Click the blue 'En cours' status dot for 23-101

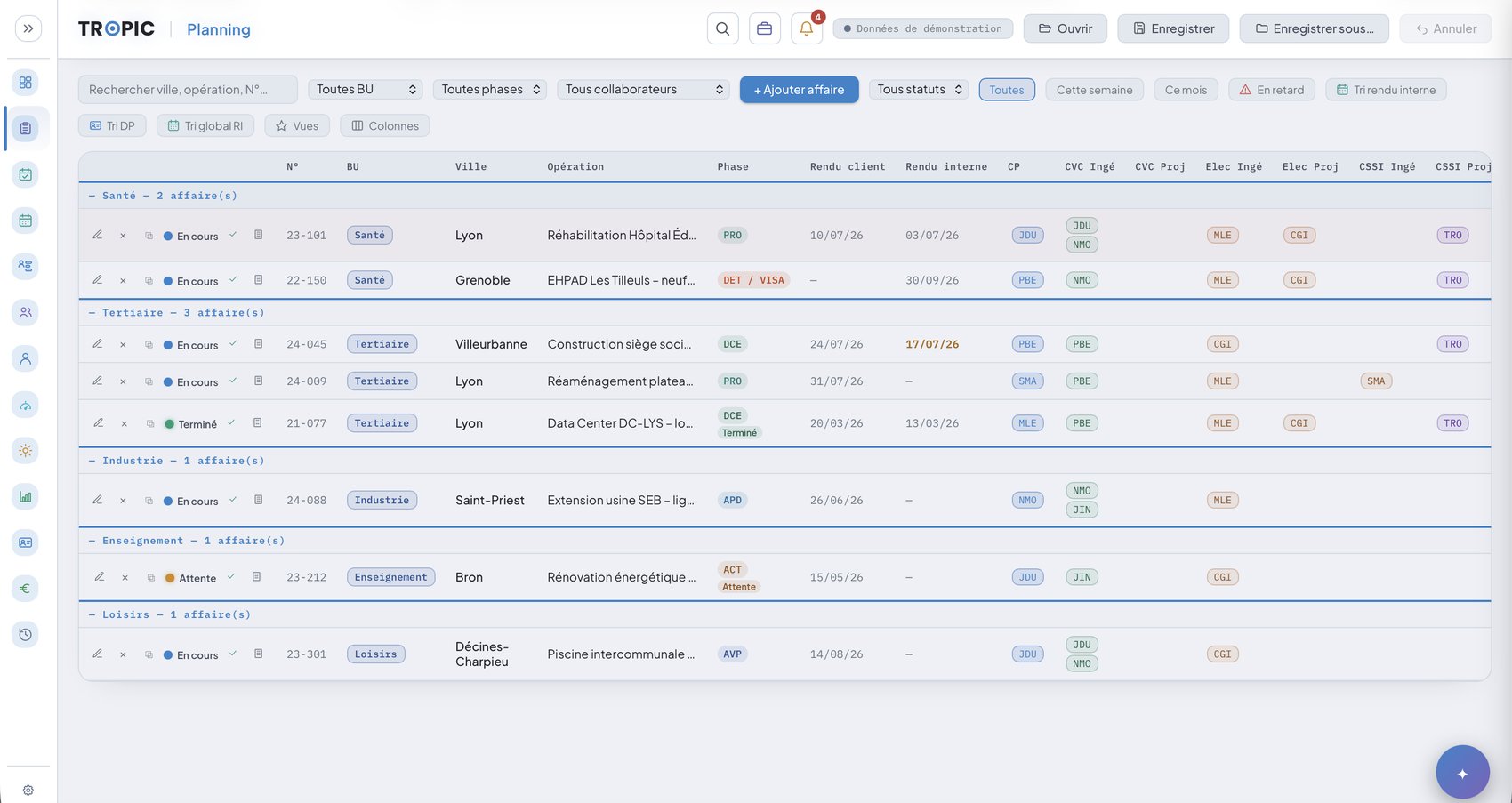pos(168,236)
